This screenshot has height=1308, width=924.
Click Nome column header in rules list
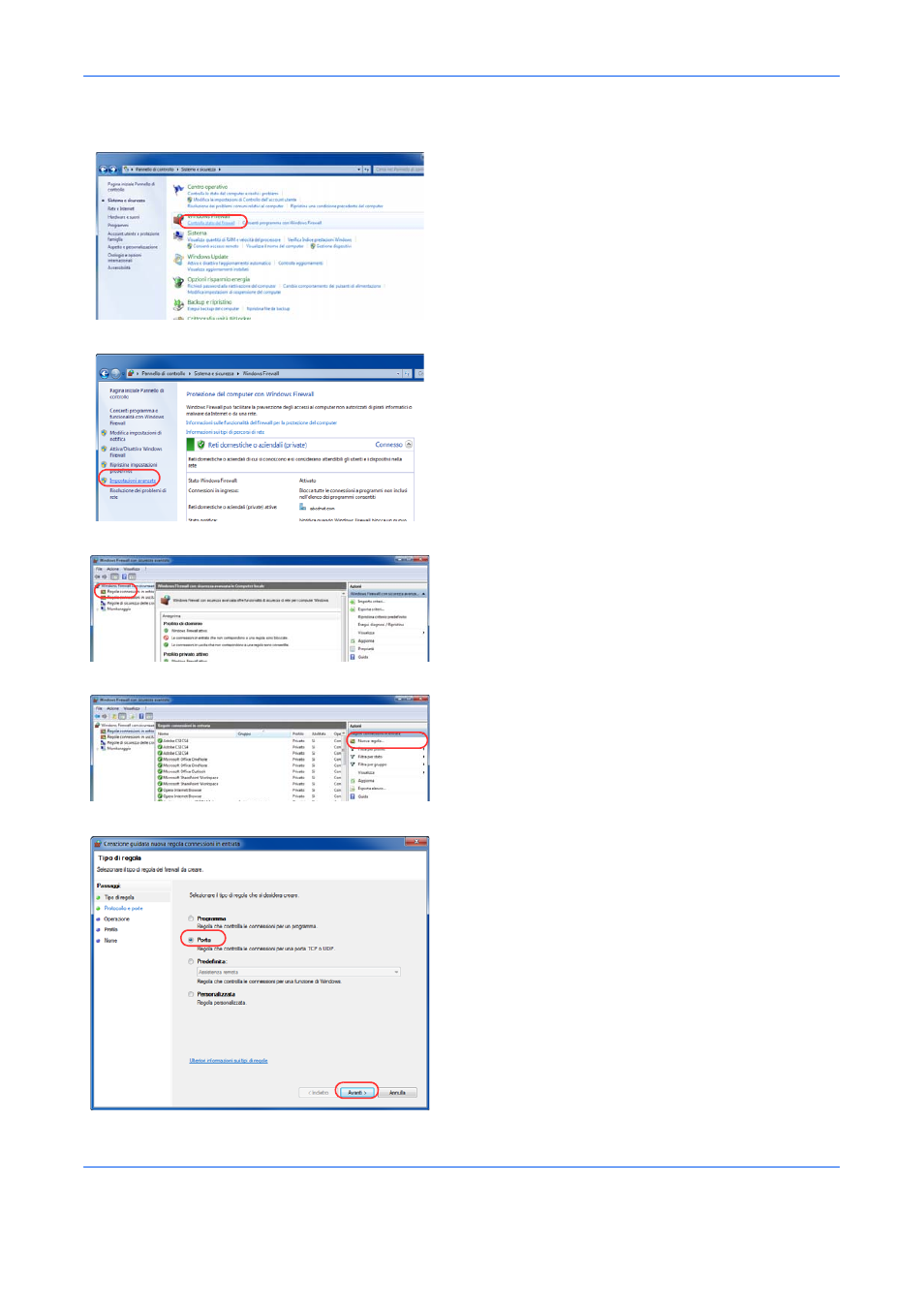tap(197, 733)
